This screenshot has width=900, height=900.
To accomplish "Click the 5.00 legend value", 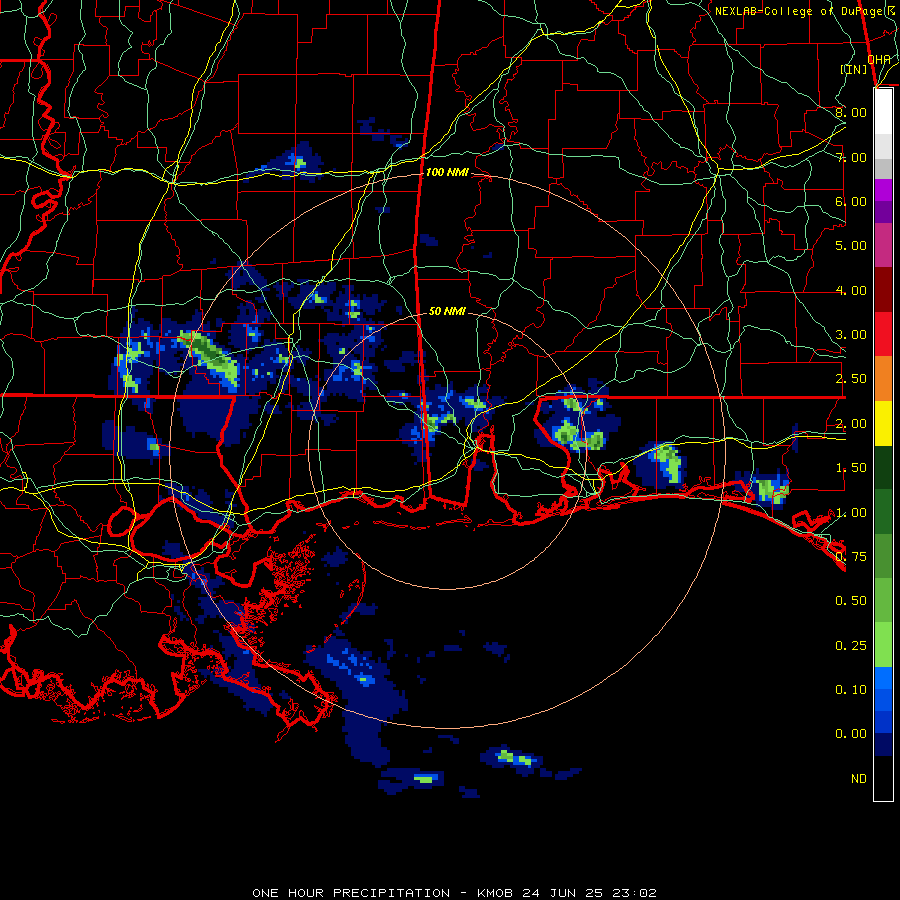I will pyautogui.click(x=851, y=246).
